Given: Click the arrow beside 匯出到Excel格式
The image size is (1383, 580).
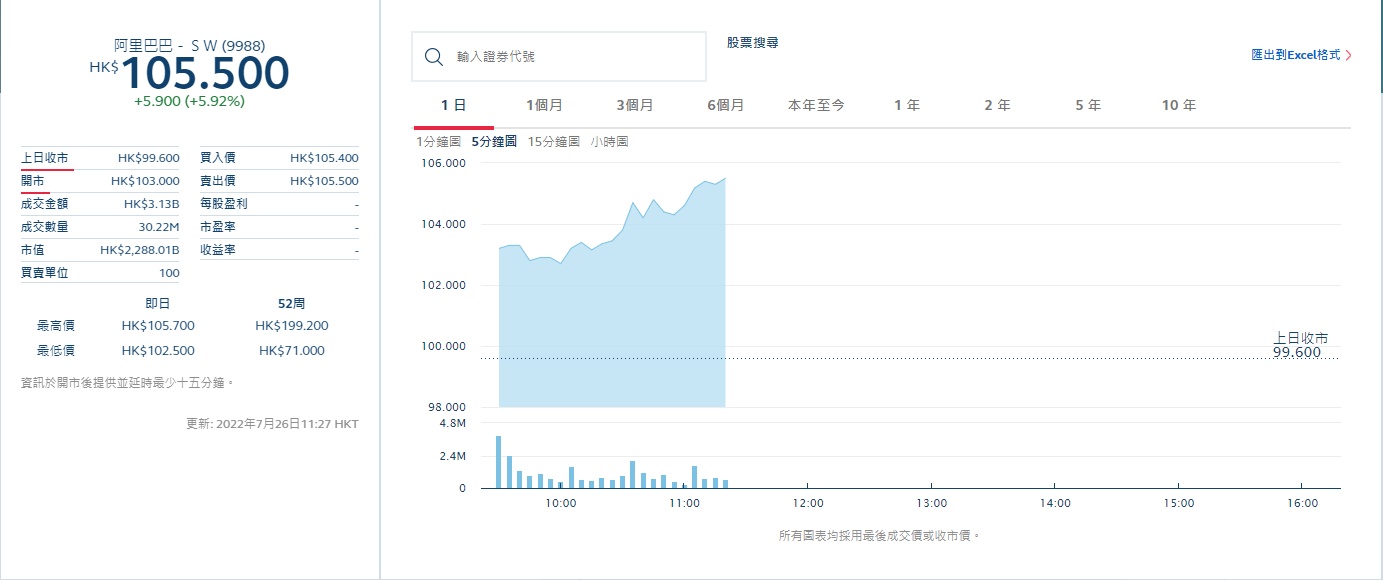Looking at the screenshot, I should [x=1348, y=56].
